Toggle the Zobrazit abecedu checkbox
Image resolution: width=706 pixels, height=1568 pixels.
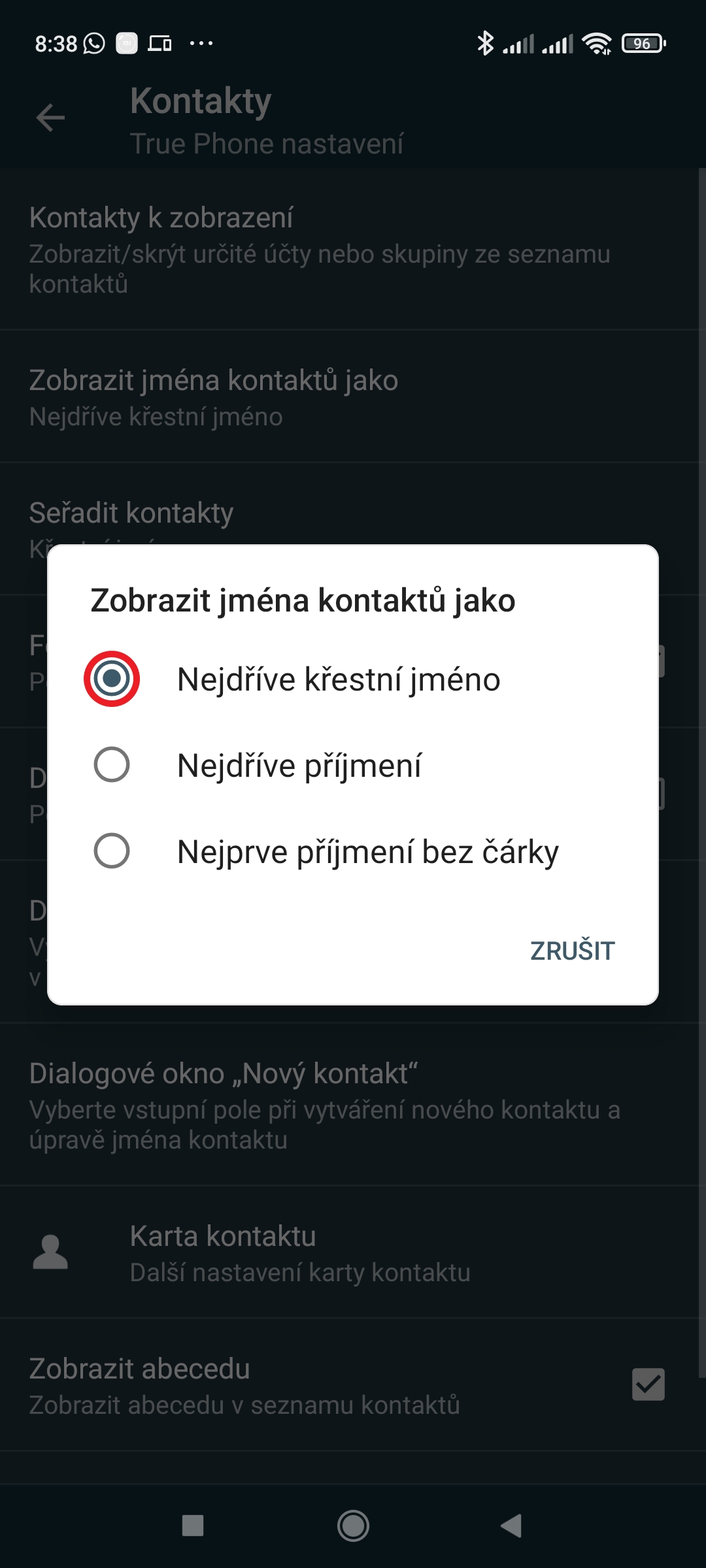[x=648, y=1384]
